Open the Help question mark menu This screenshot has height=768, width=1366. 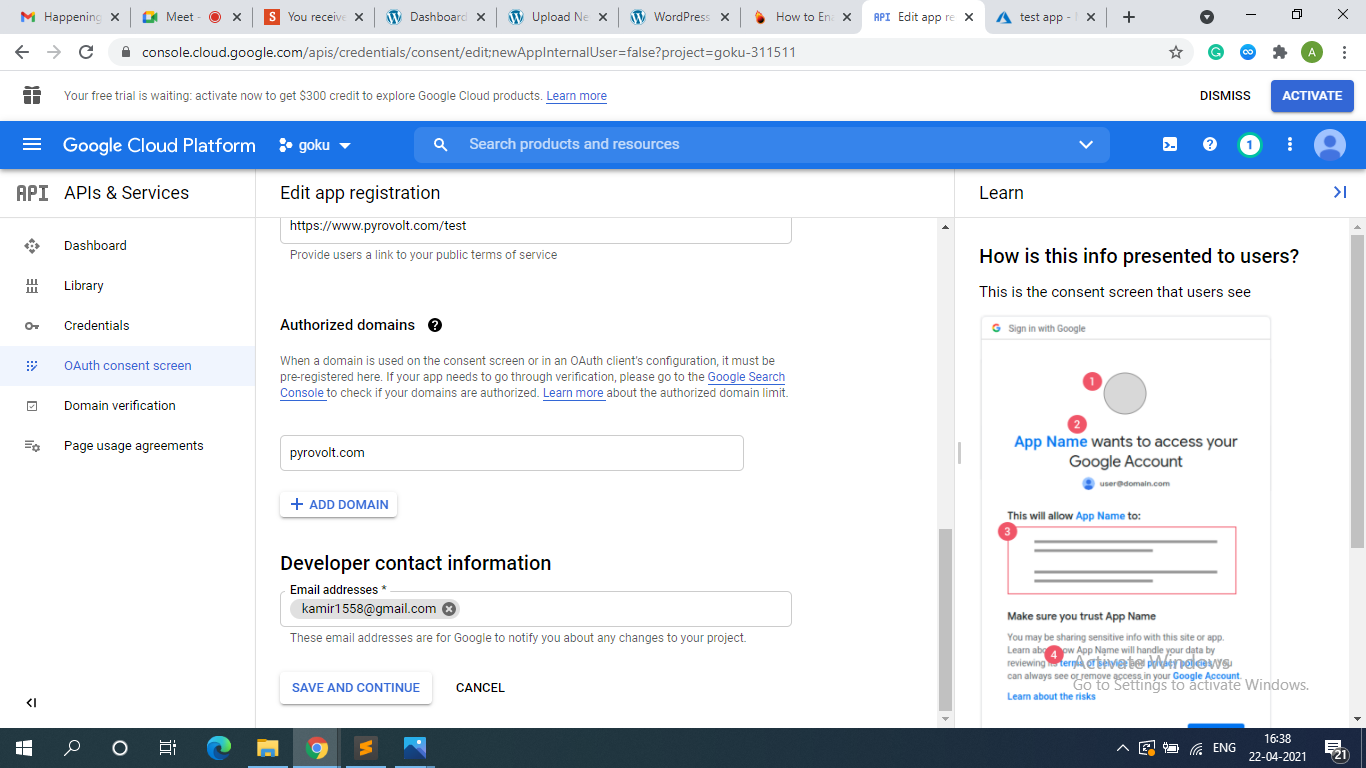click(1210, 145)
